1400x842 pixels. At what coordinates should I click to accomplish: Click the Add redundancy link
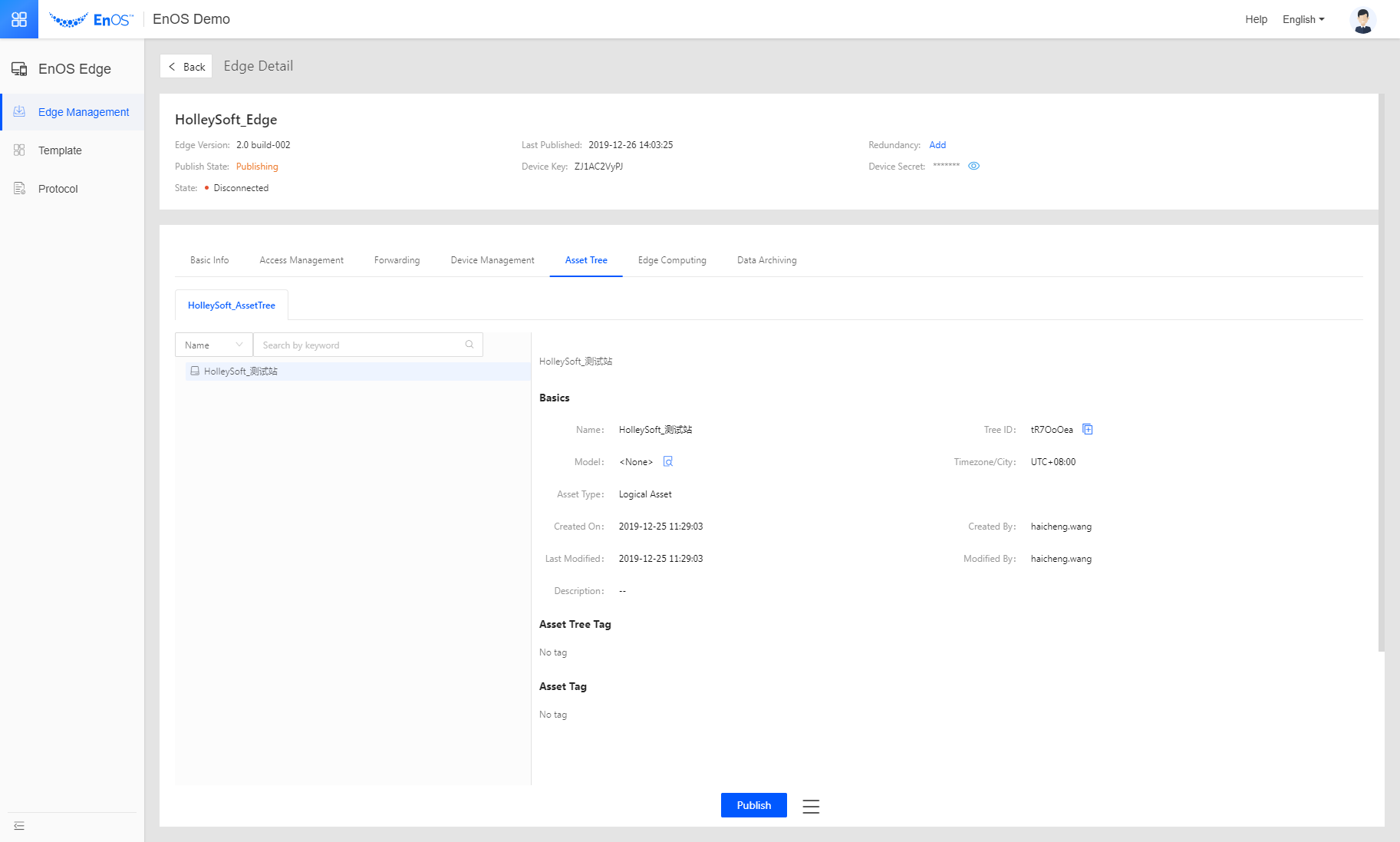click(x=937, y=145)
